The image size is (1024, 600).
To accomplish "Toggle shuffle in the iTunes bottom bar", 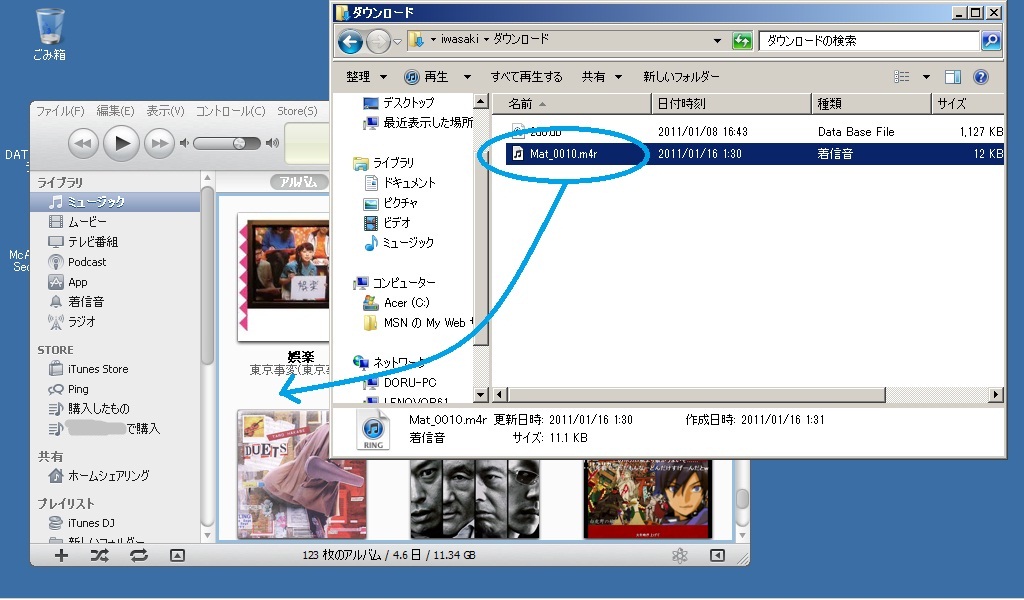I will [99, 556].
